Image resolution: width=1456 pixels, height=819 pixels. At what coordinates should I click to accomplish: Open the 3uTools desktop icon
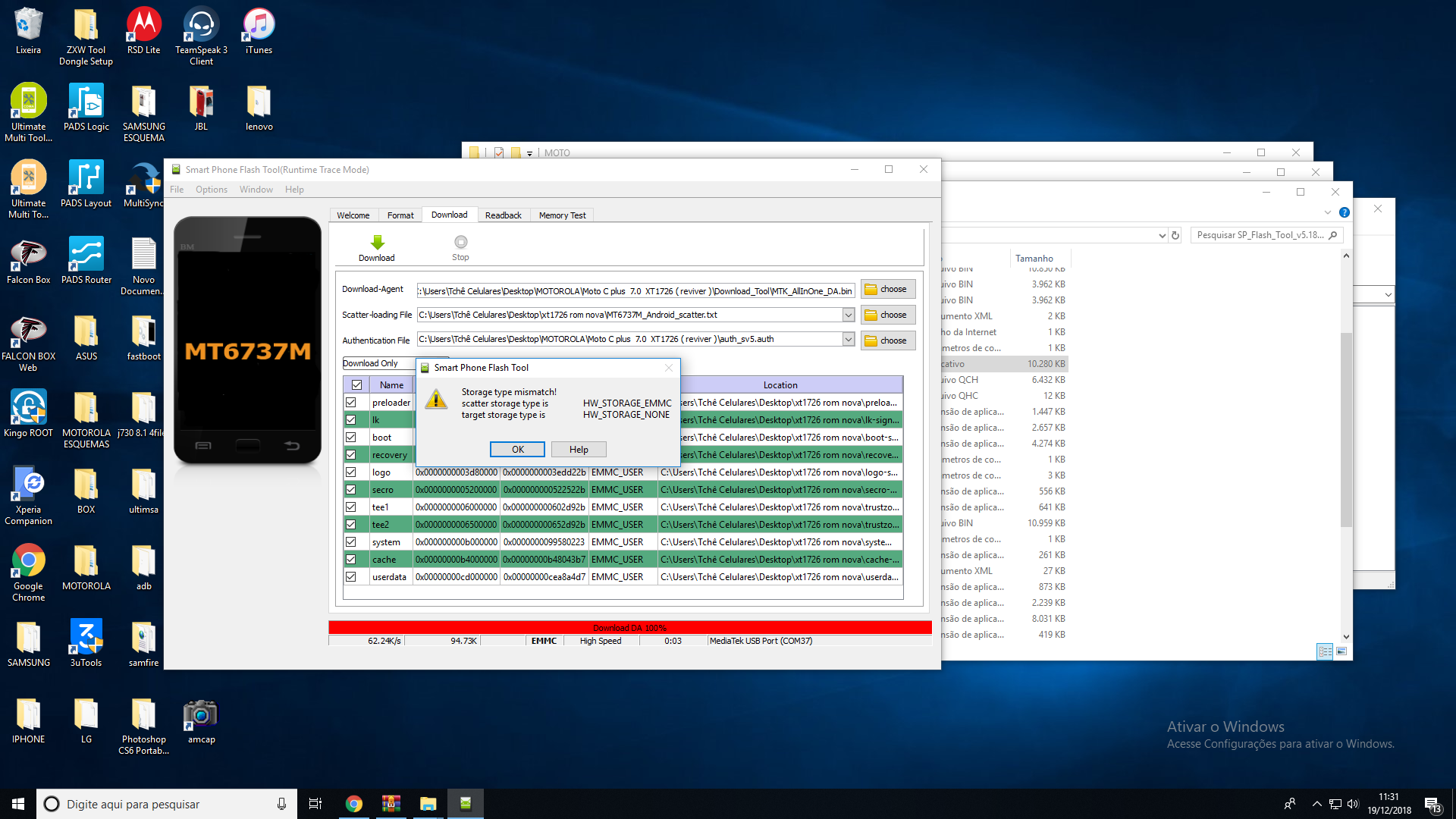click(86, 637)
